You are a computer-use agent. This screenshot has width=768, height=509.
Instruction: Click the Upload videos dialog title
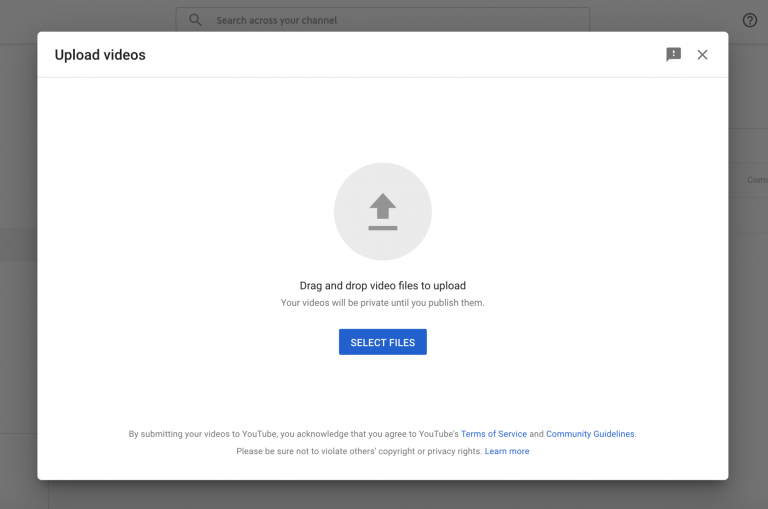tap(100, 55)
